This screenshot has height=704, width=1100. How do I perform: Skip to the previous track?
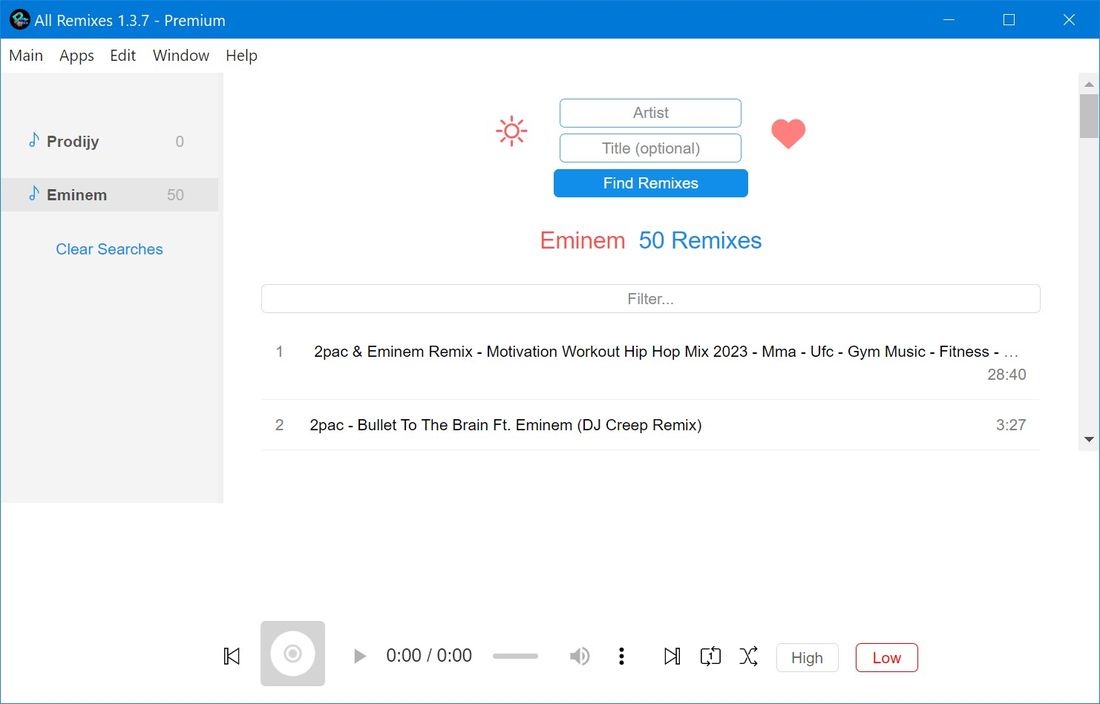[x=231, y=656]
